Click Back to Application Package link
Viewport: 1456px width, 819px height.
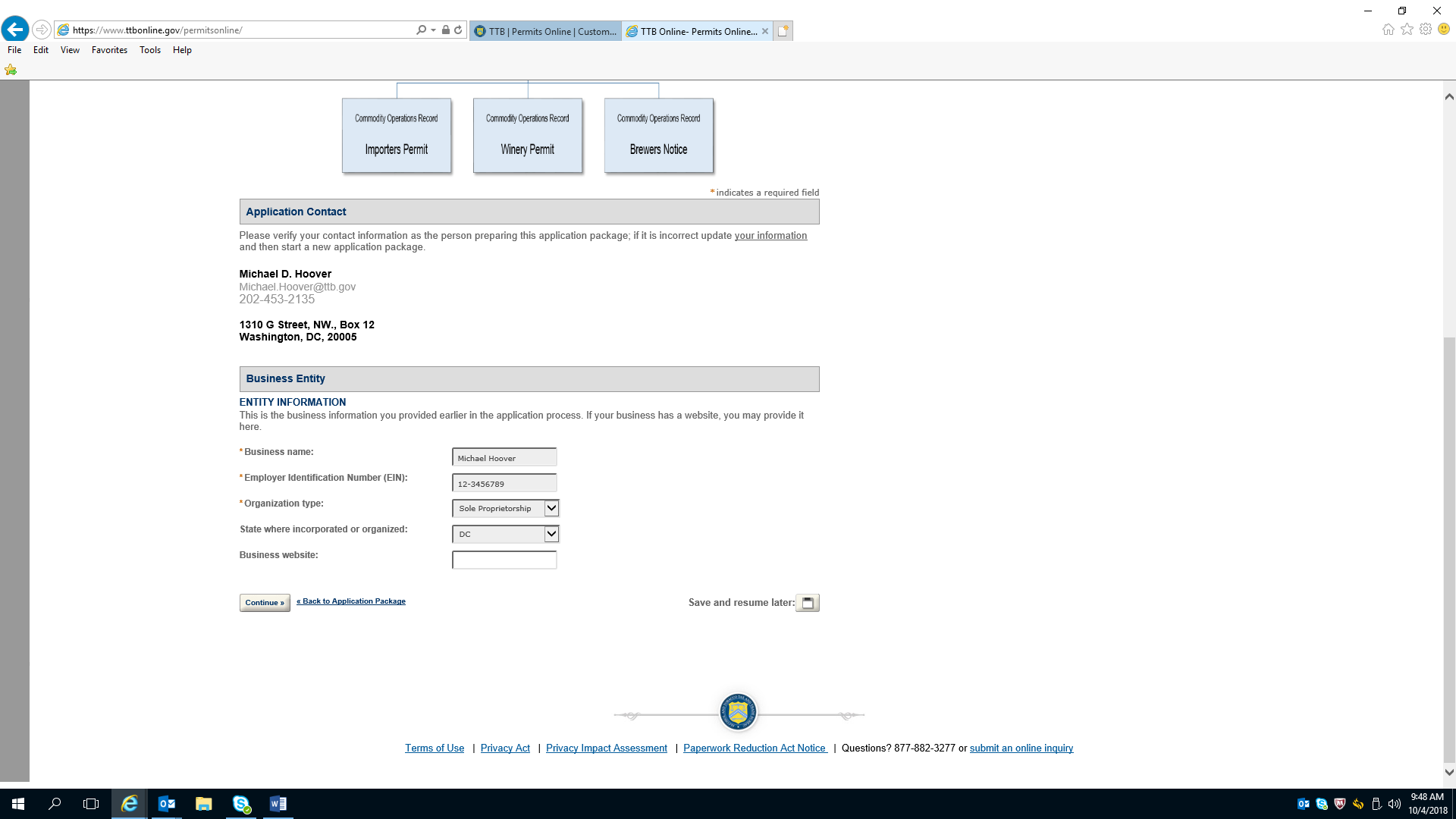click(351, 601)
